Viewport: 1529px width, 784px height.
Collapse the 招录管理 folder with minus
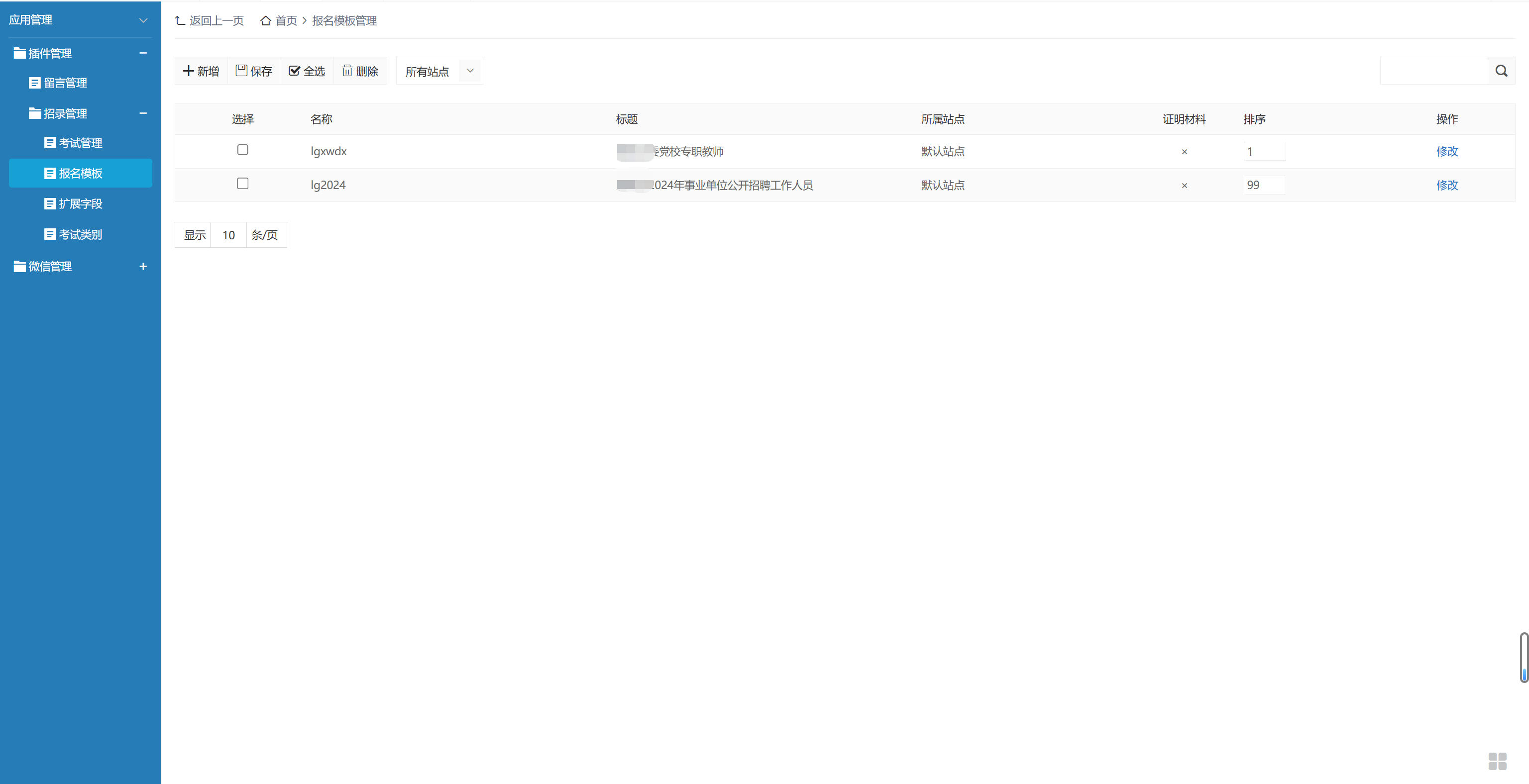143,113
